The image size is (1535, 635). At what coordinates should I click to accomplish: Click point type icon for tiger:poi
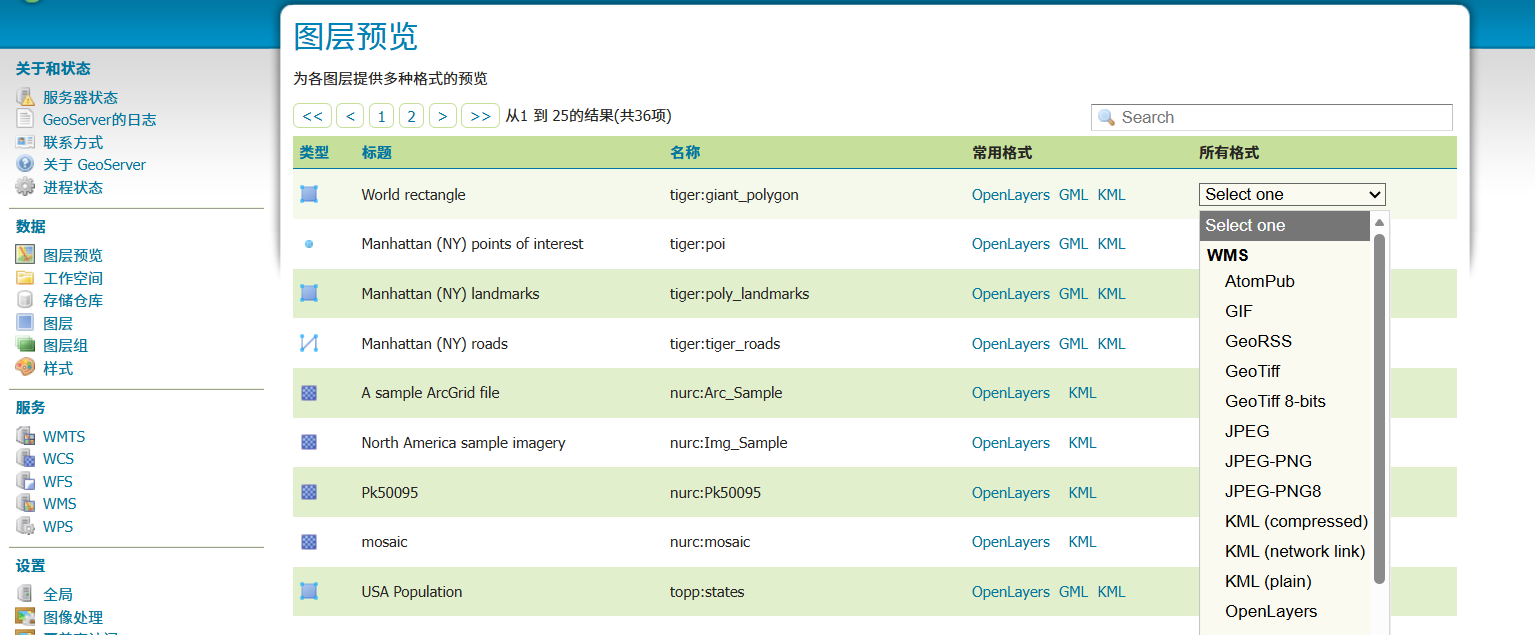[309, 244]
